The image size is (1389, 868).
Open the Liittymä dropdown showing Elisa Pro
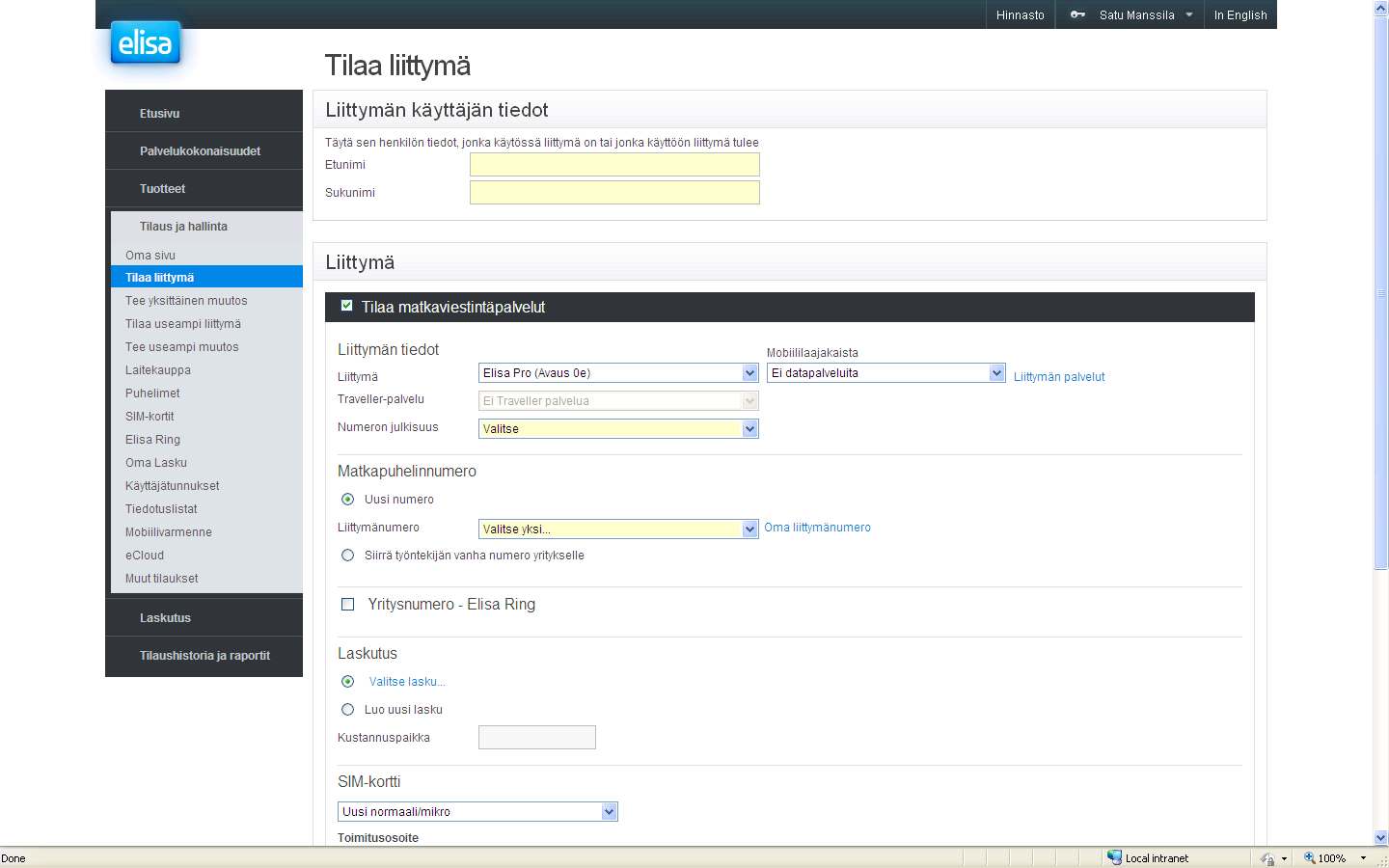618,373
